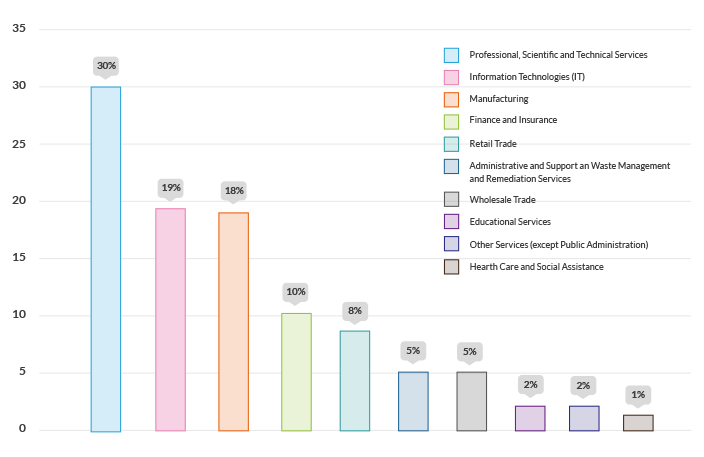Select the teal Retail Trade legend swatch

[451, 144]
